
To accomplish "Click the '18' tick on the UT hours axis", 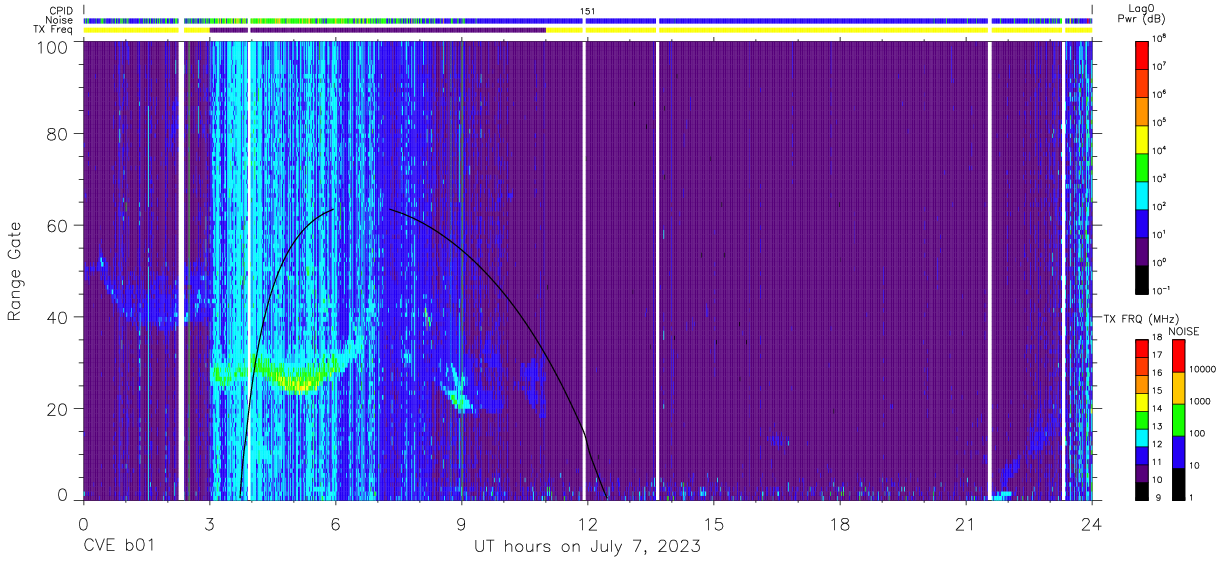I will (x=839, y=523).
